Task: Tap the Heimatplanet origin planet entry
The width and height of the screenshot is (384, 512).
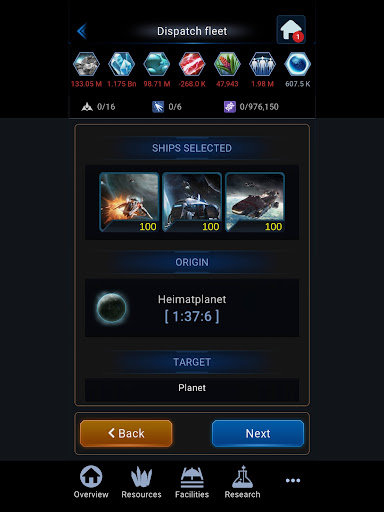Action: coord(192,308)
